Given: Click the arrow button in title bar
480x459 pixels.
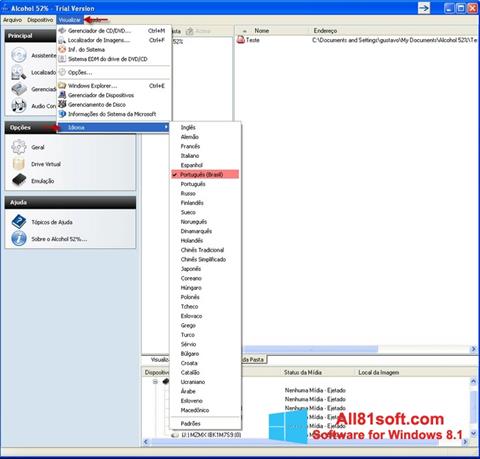Looking at the screenshot, I should (424, 8).
